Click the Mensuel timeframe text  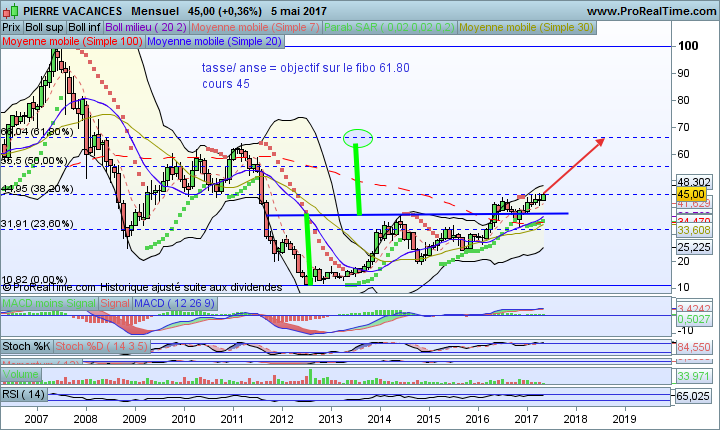155,11
